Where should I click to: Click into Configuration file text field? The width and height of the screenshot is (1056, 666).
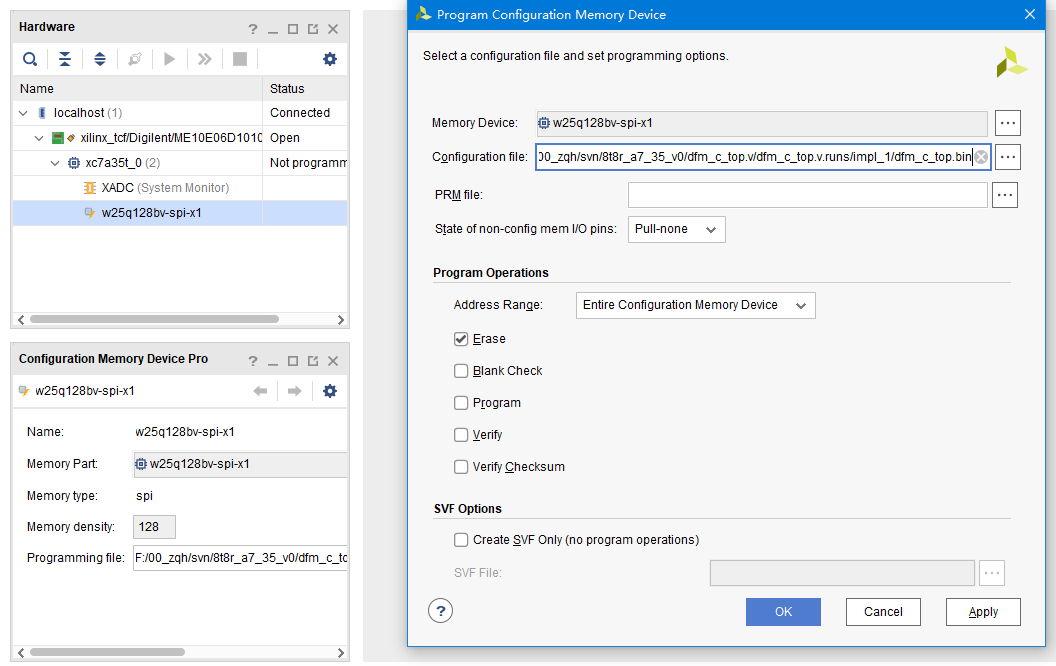[x=754, y=157]
